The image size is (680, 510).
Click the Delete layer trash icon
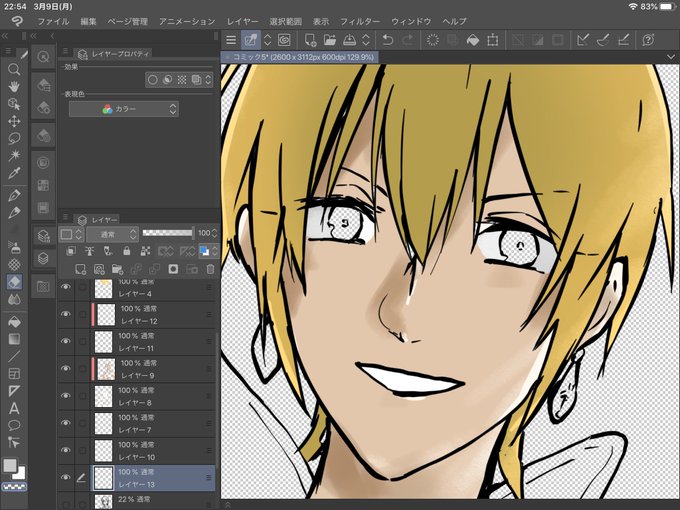coord(210,269)
